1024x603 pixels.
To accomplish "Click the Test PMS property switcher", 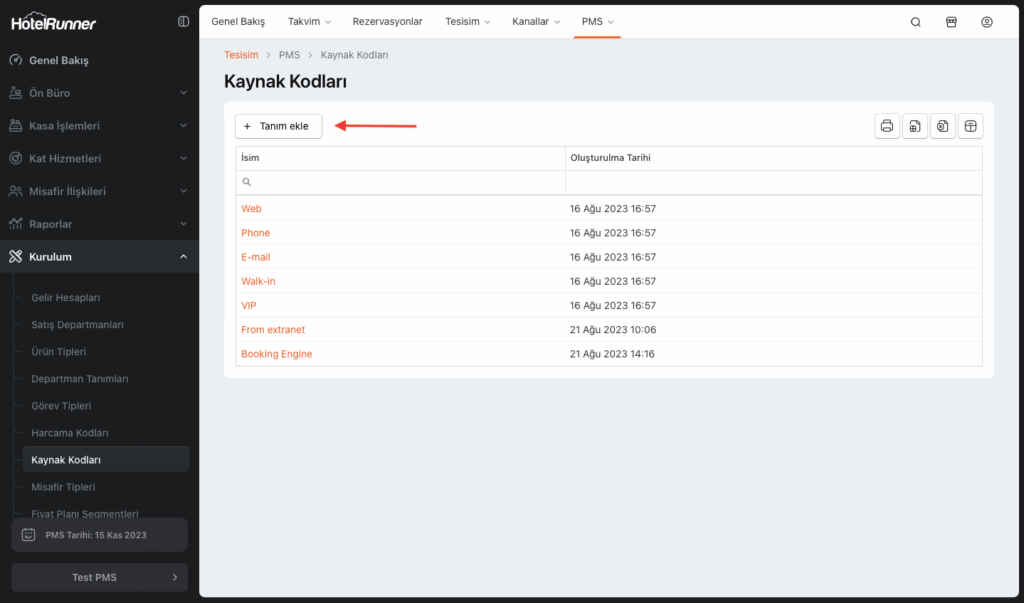I will click(98, 577).
